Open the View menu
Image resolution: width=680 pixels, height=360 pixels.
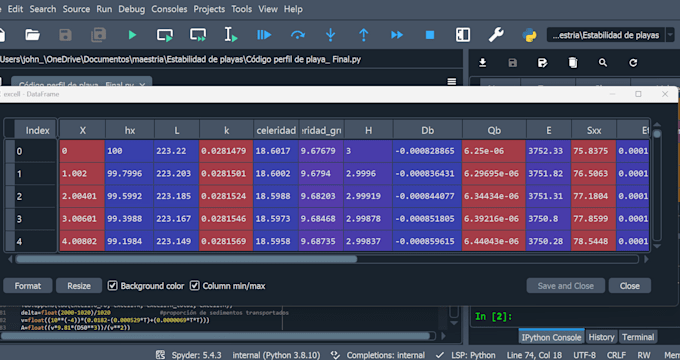(x=268, y=9)
